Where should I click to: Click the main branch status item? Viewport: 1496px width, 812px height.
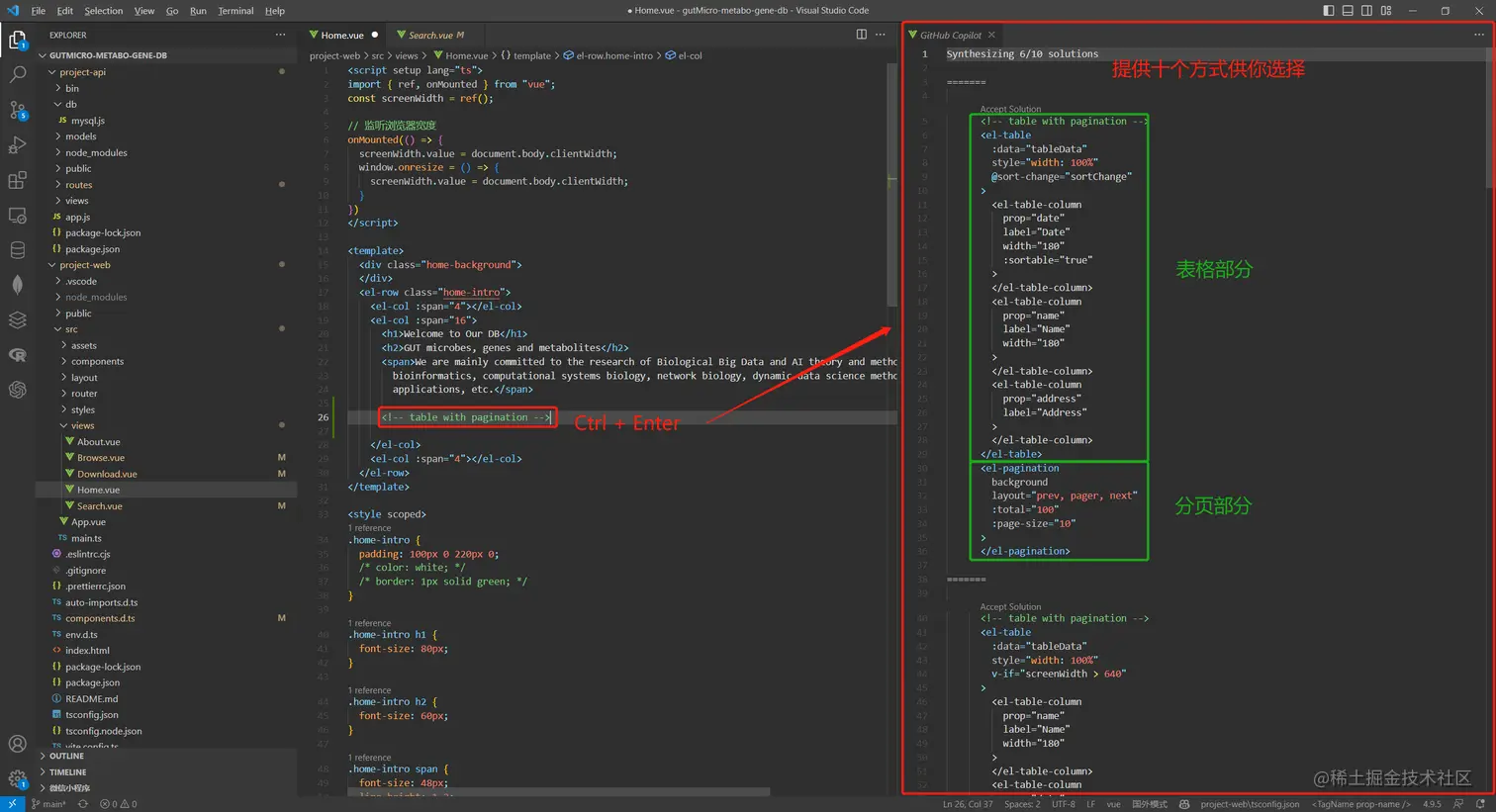coord(48,804)
